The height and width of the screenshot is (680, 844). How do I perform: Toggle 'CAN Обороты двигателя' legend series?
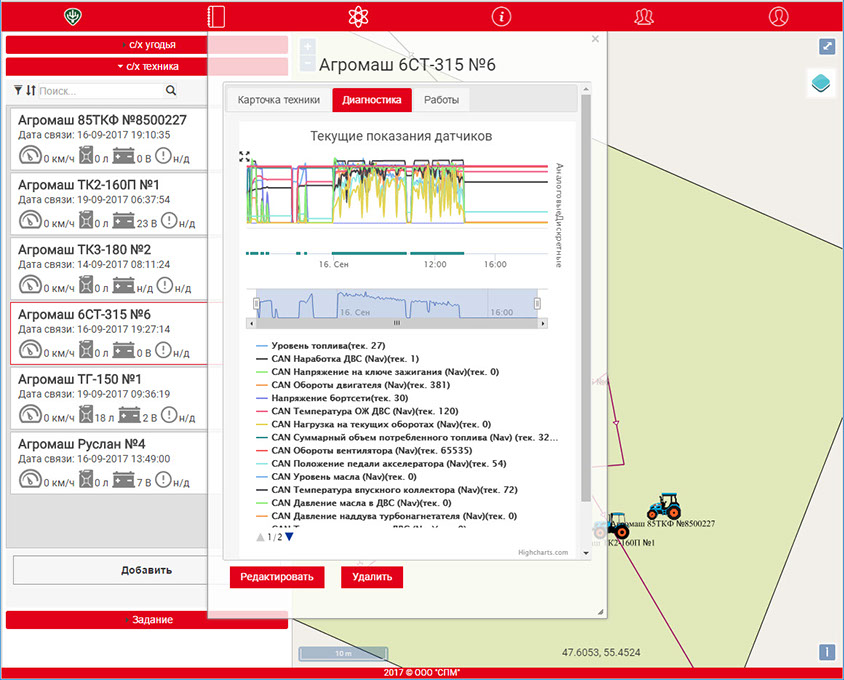point(349,384)
